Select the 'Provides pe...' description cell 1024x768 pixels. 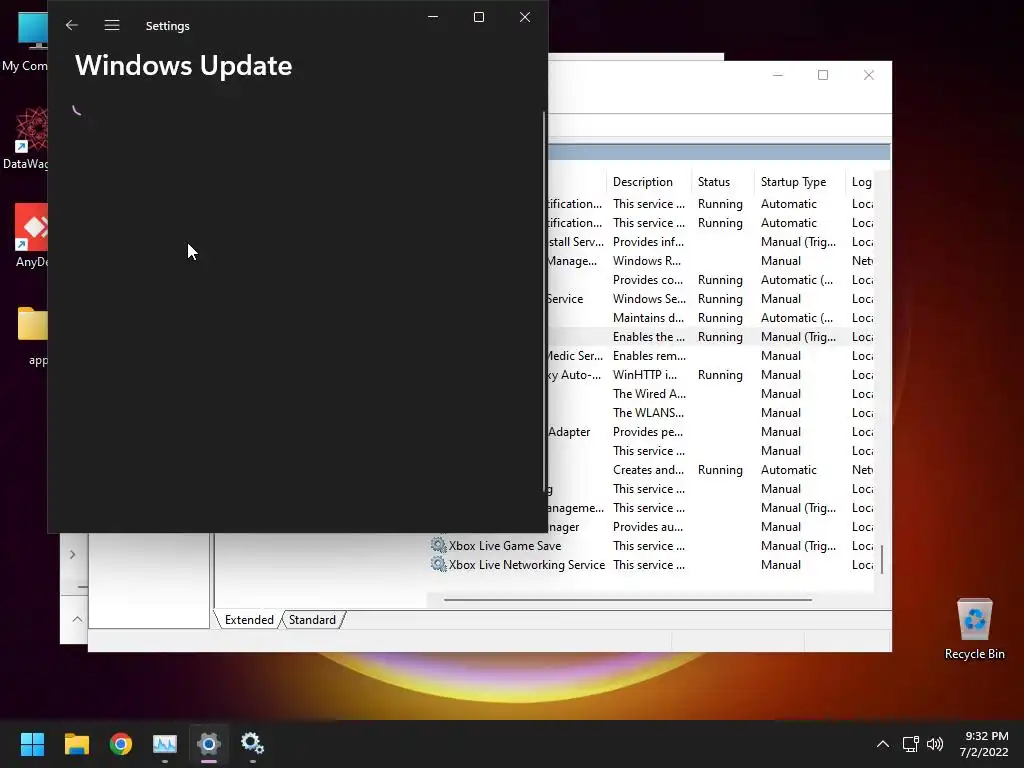click(648, 432)
